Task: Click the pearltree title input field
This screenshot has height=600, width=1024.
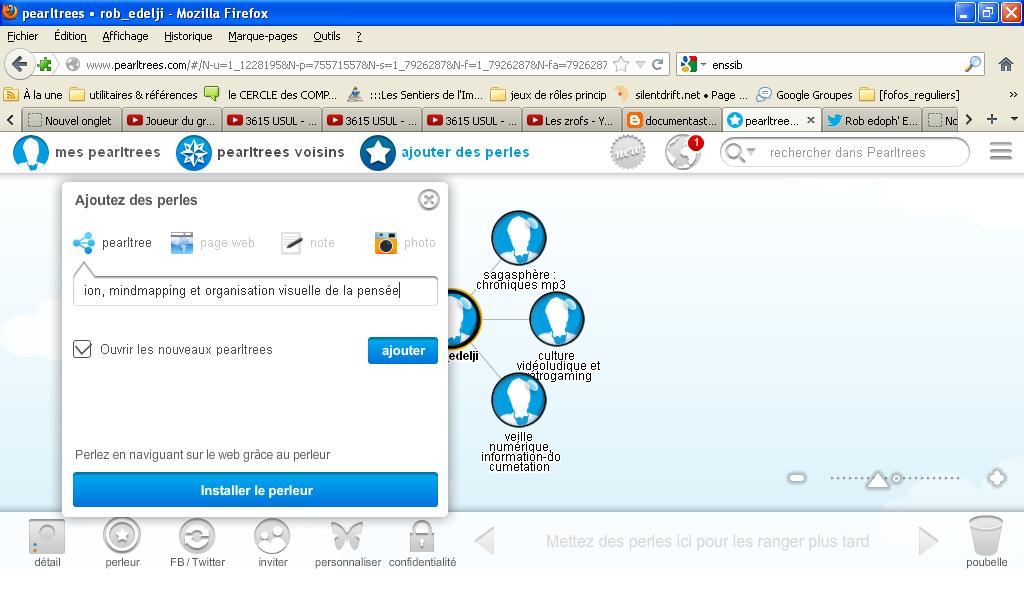Action: click(255, 291)
